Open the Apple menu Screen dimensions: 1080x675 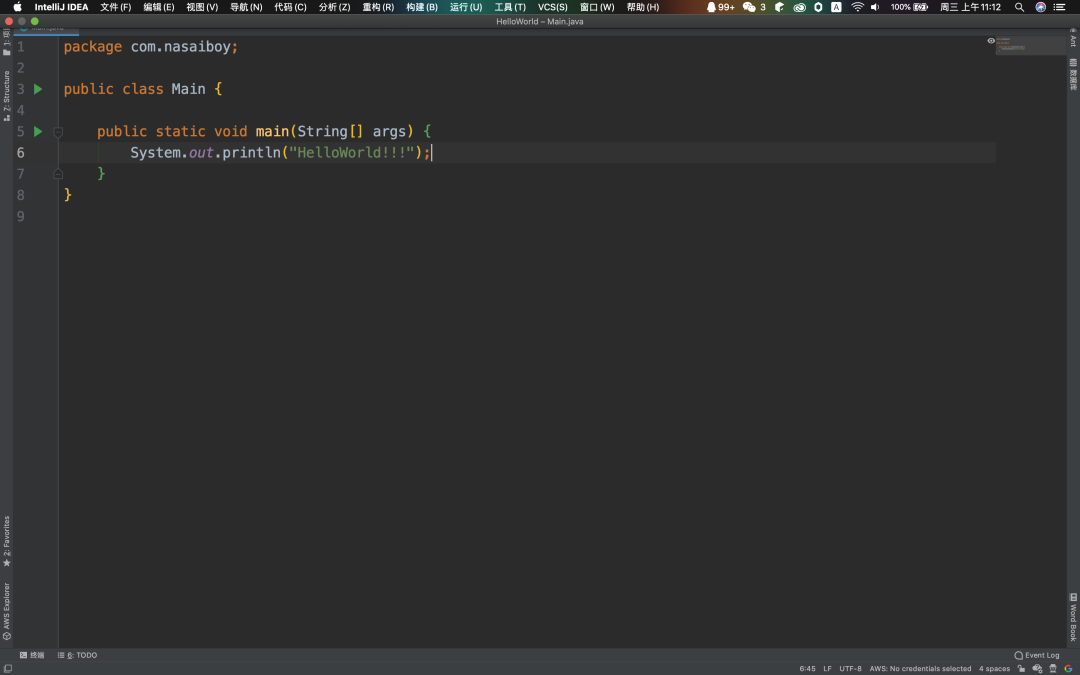click(17, 7)
